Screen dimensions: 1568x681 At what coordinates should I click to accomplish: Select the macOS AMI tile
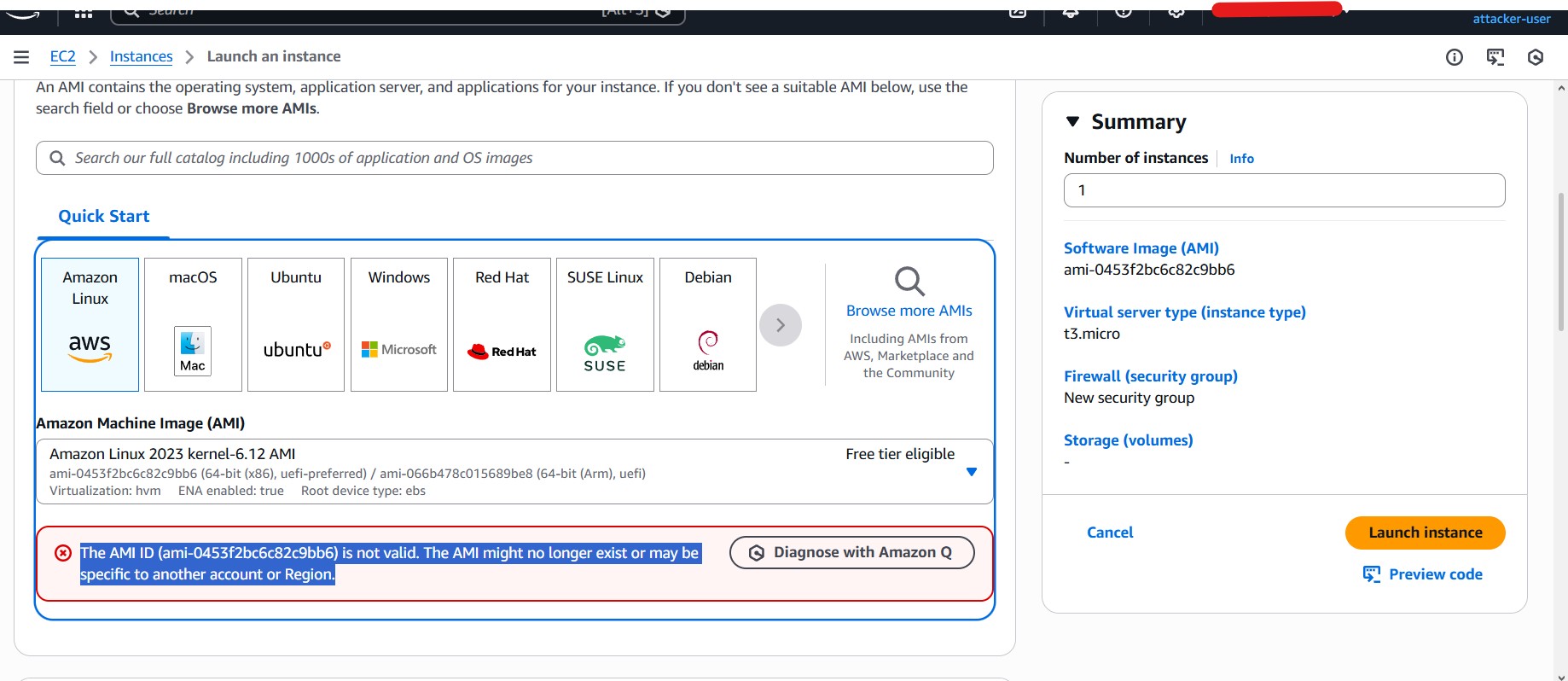coord(193,324)
